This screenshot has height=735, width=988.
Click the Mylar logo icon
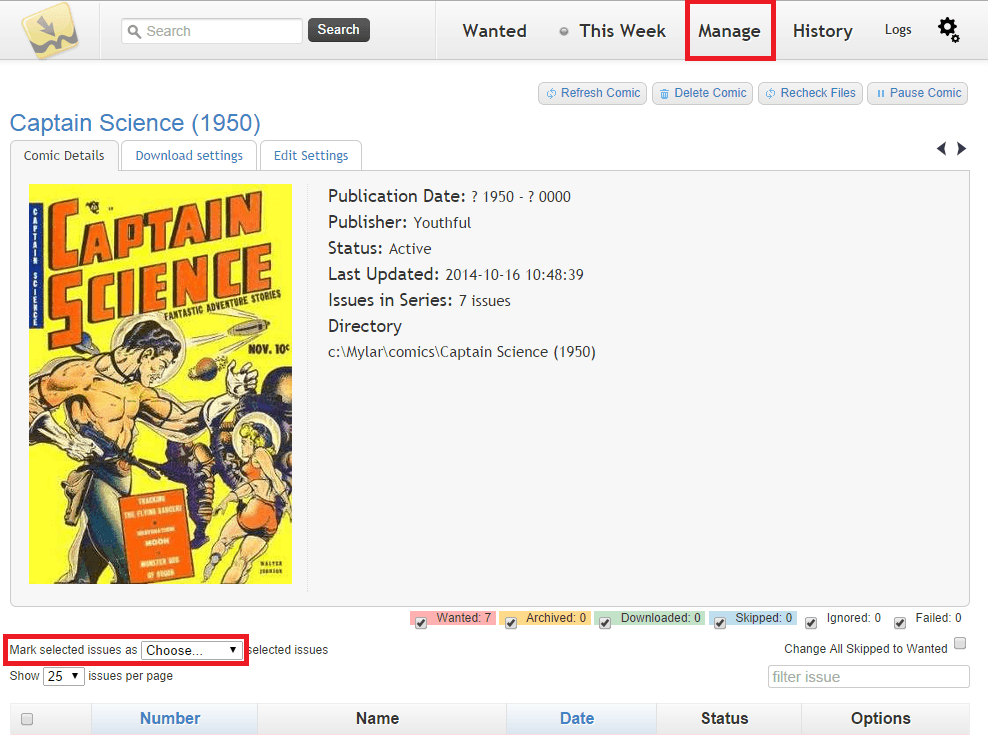click(49, 31)
